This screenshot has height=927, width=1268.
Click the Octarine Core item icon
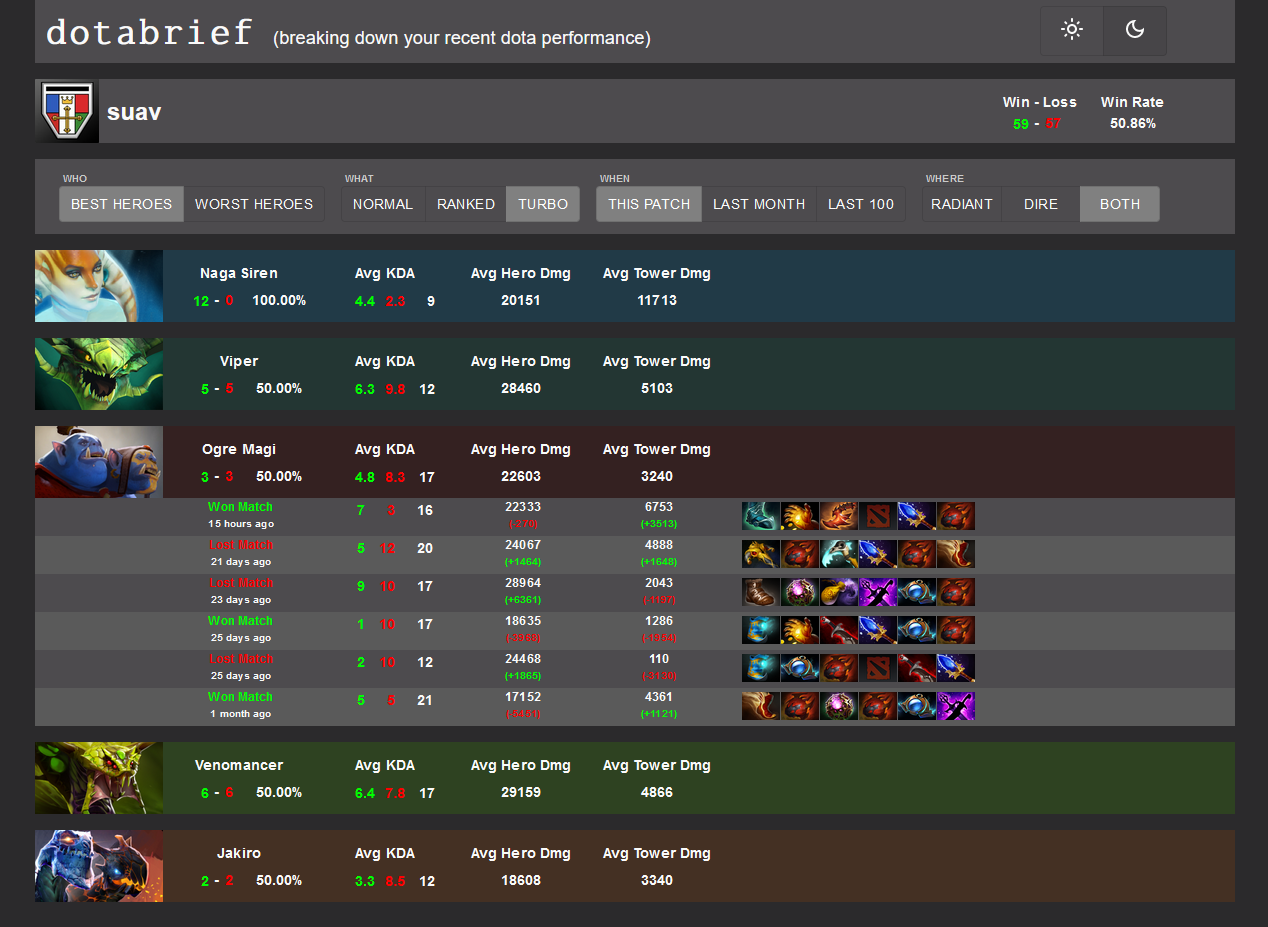coord(839,705)
